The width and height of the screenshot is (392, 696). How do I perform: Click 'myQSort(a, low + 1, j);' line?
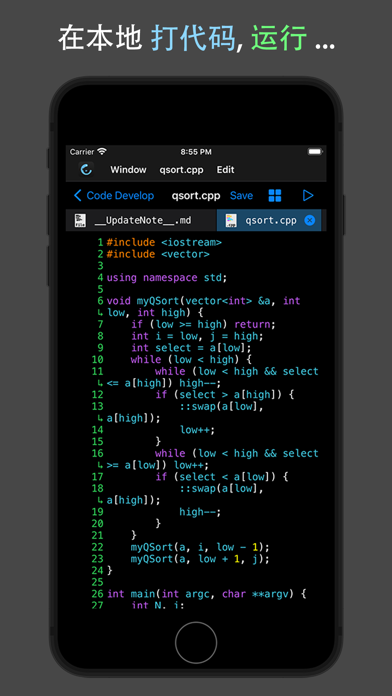(200, 558)
